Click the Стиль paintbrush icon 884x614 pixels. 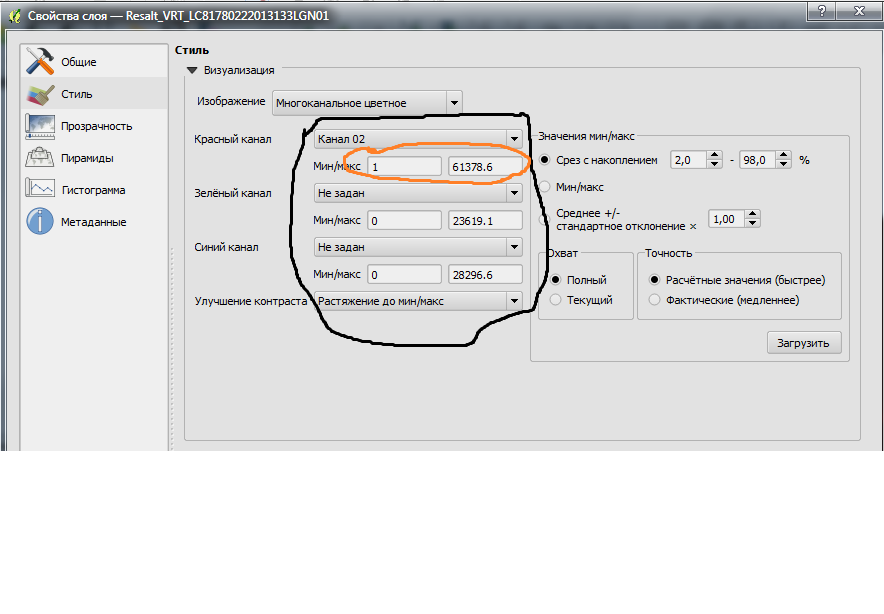(39, 94)
